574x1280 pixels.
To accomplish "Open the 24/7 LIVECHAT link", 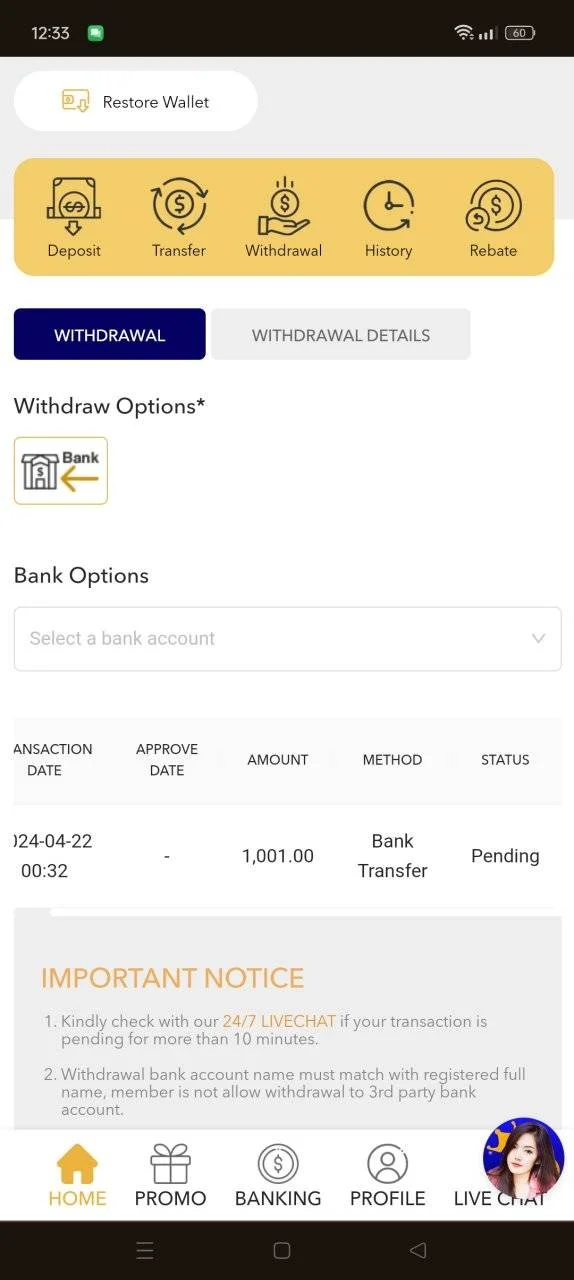I will click(279, 1021).
